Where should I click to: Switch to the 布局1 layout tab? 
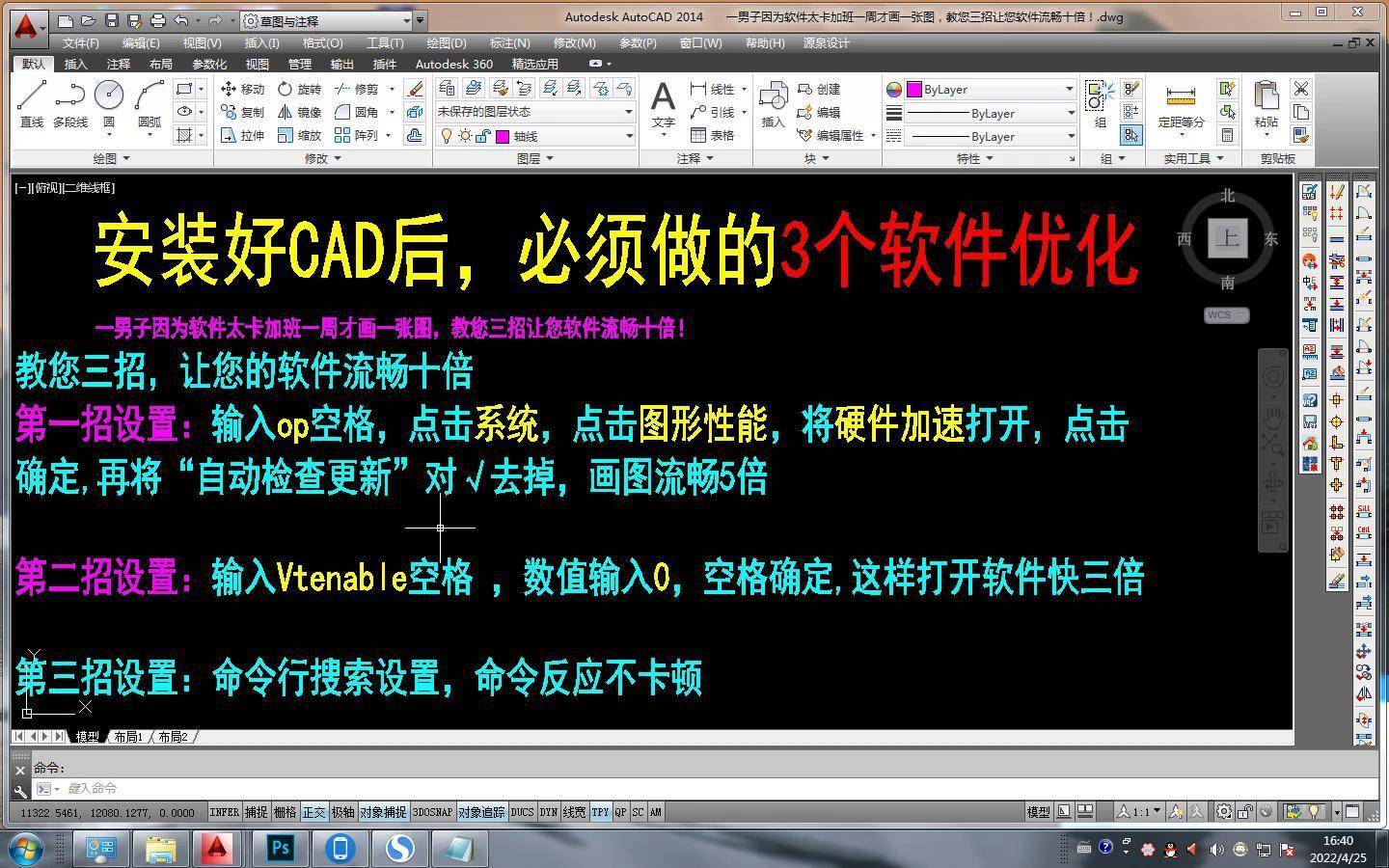click(x=128, y=737)
